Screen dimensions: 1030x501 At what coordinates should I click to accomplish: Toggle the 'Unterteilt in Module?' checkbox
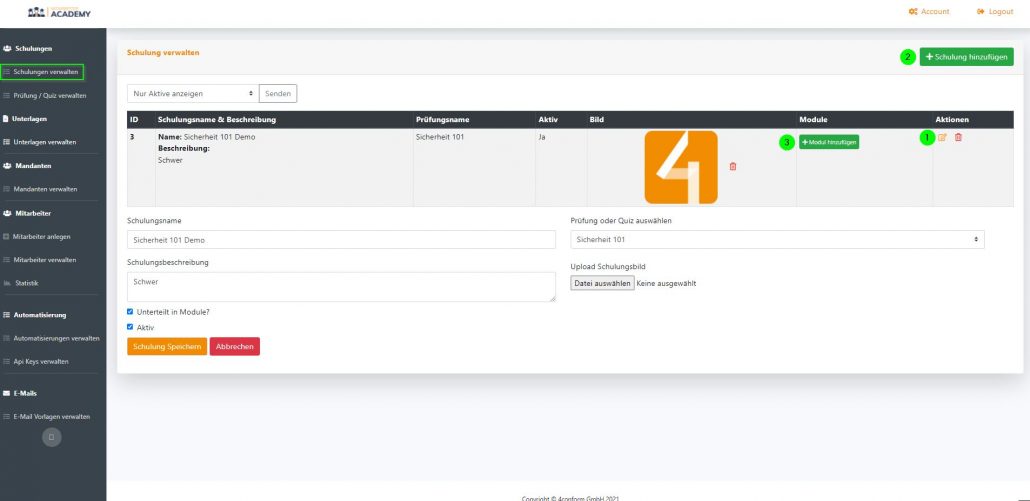click(130, 312)
